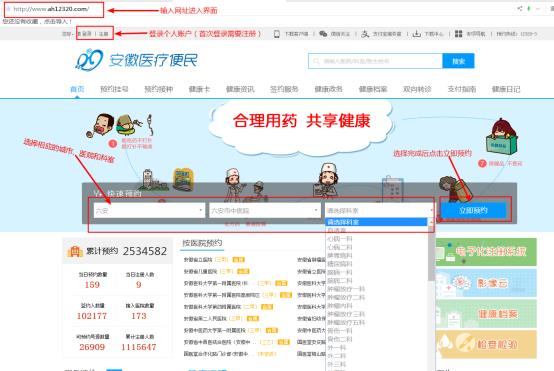
Task: Click the WeChat icon in top bar
Action: point(323,34)
